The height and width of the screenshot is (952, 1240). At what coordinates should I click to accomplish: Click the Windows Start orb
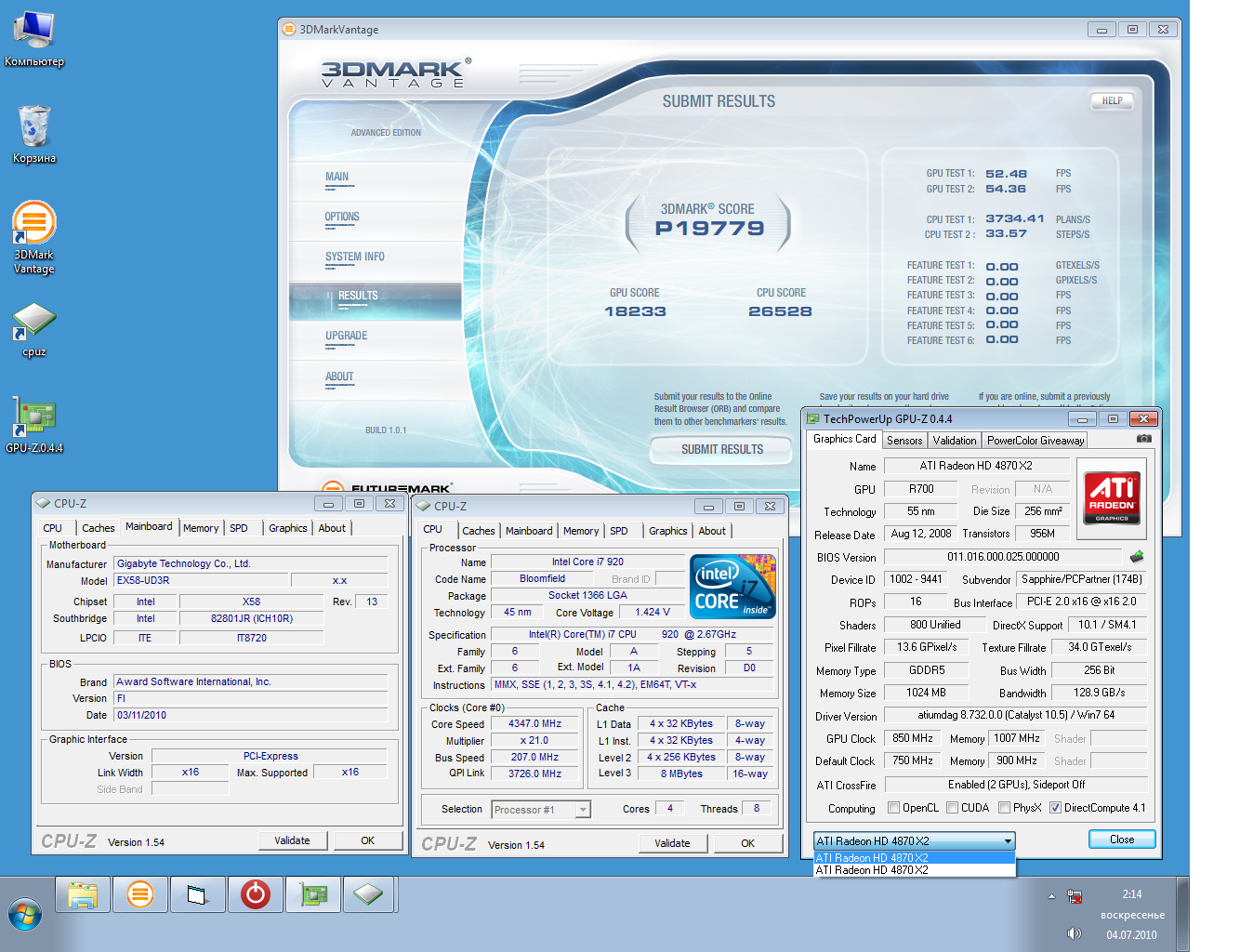25,915
